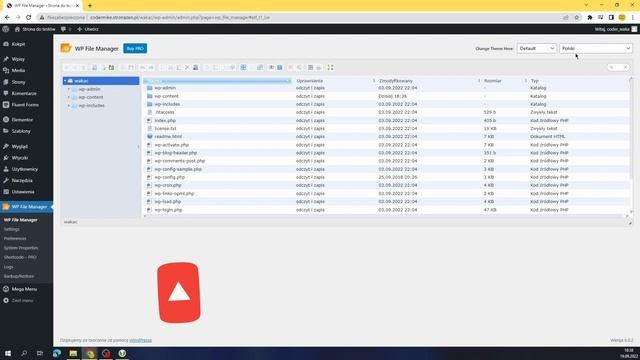Open Shortcode - PRO submenu item
Screen dimensions: 640x360
tap(20, 258)
